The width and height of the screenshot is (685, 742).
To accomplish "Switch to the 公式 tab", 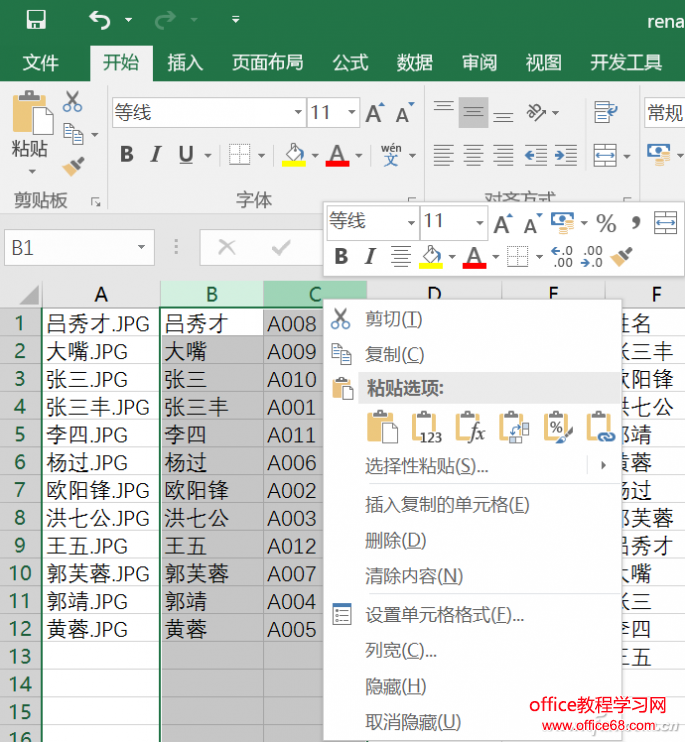I will coord(350,62).
